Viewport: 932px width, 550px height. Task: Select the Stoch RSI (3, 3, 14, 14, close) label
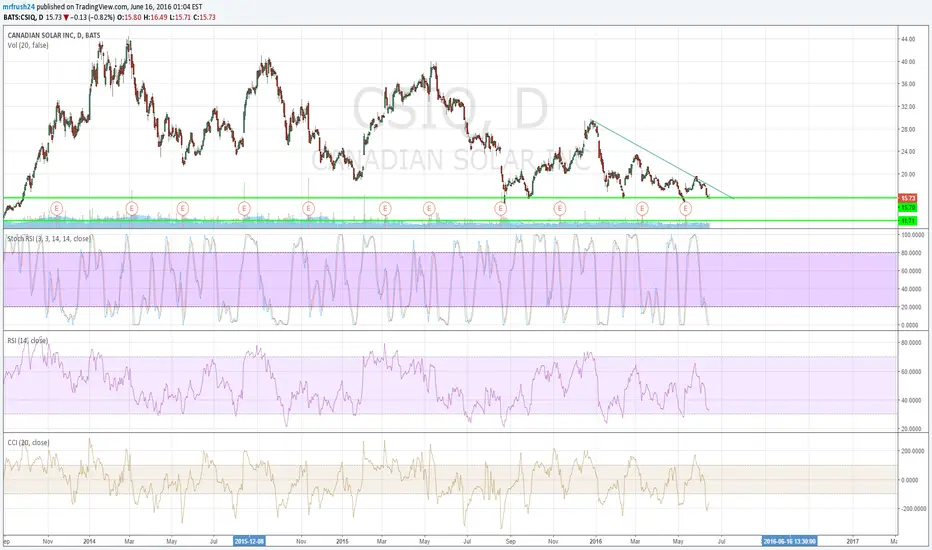pyautogui.click(x=49, y=238)
